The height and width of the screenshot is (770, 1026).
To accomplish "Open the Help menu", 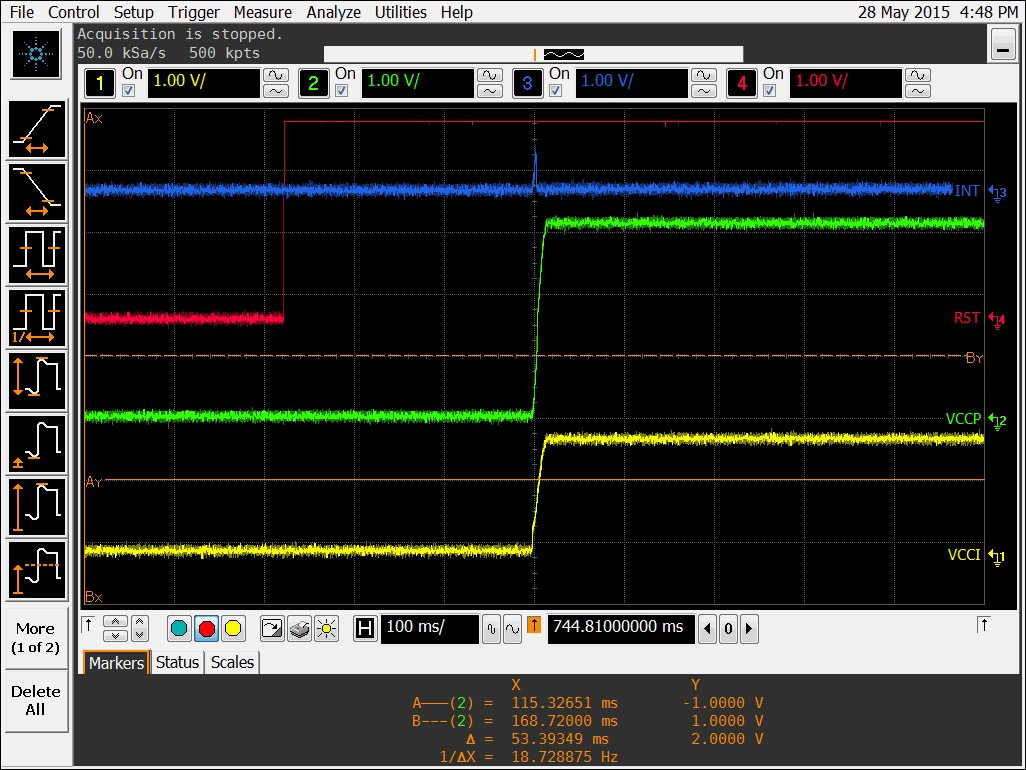I will coord(456,12).
